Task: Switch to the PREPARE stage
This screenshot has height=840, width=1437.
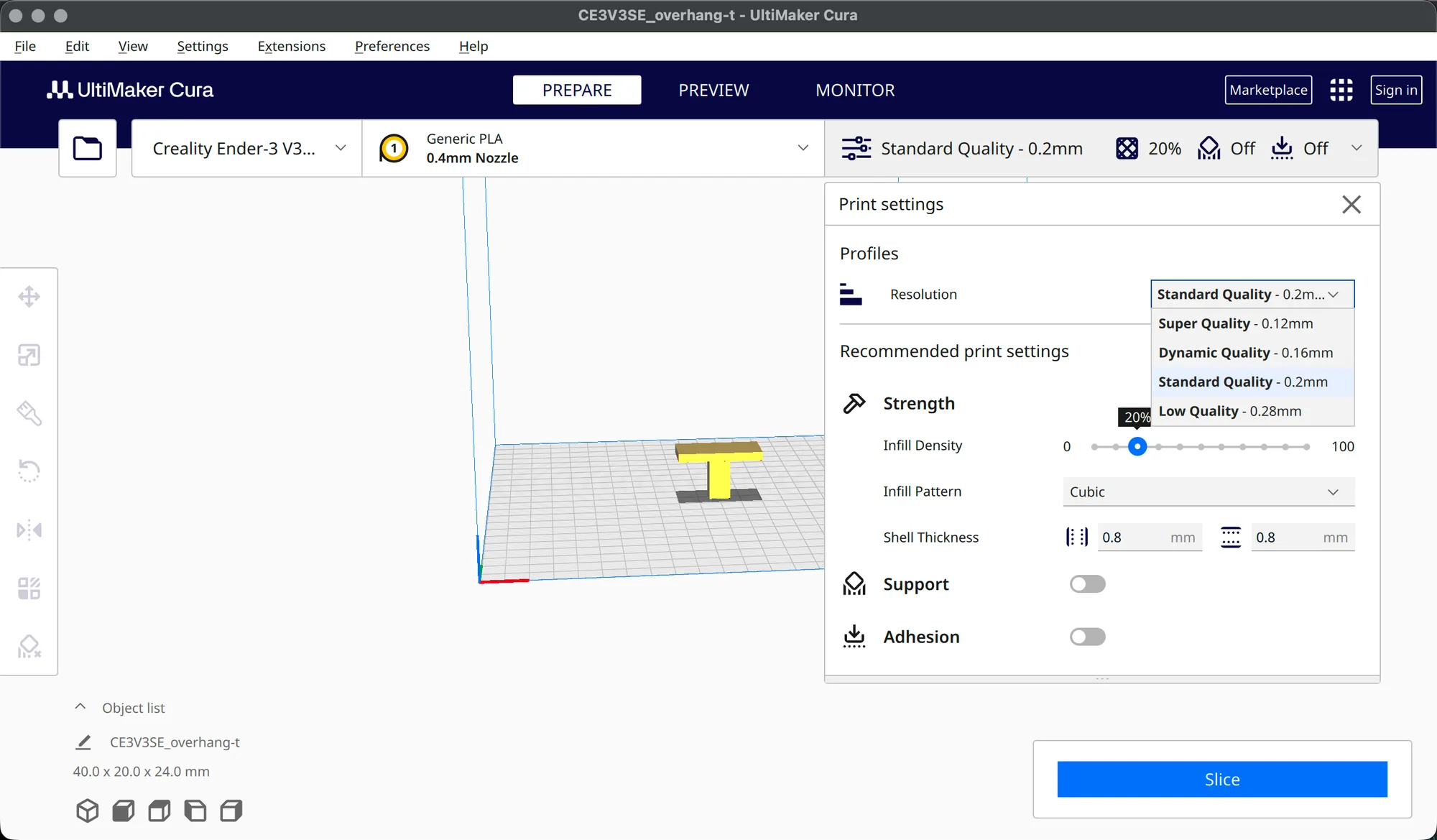Action: point(577,90)
